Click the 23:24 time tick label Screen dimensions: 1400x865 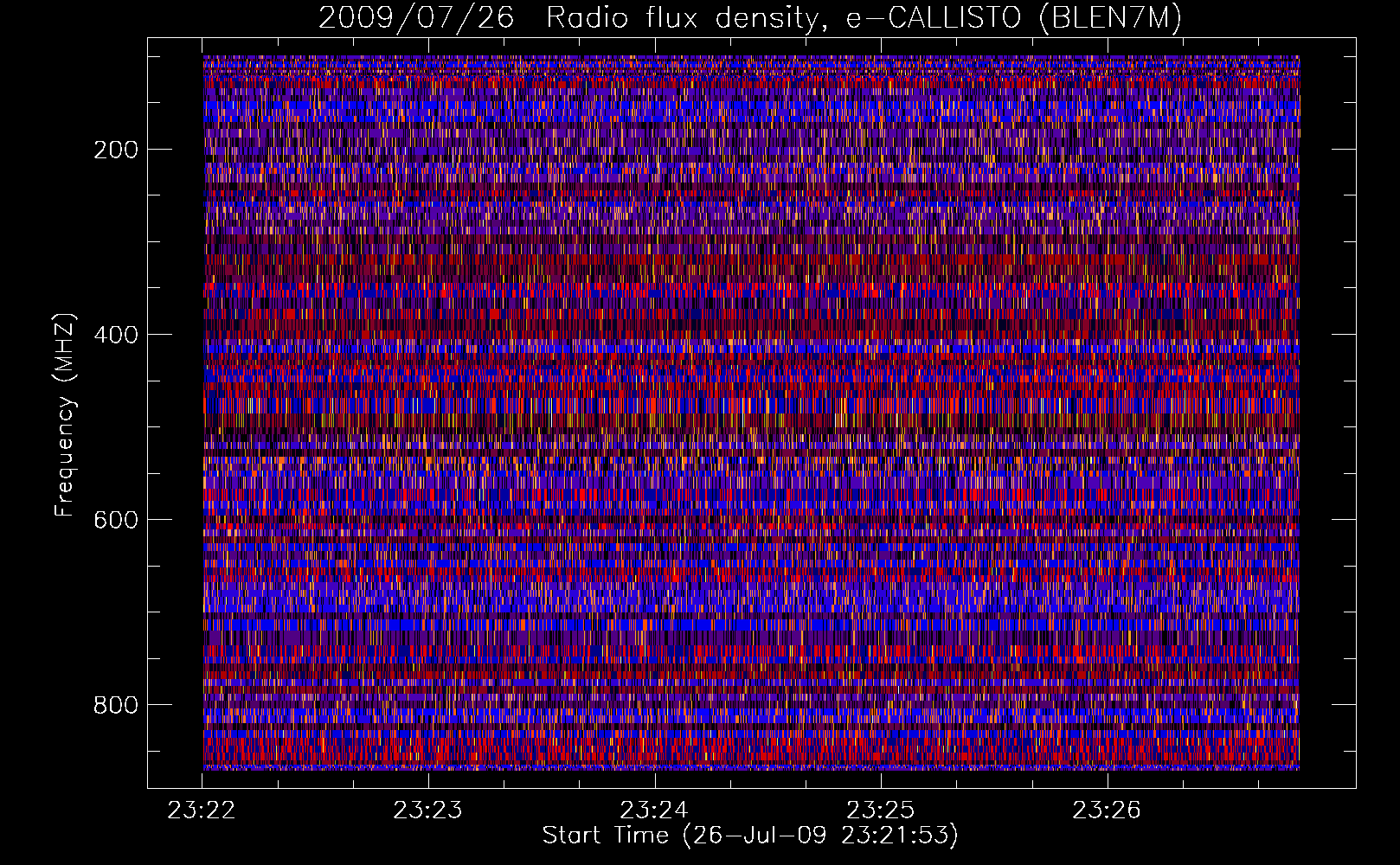(654, 811)
